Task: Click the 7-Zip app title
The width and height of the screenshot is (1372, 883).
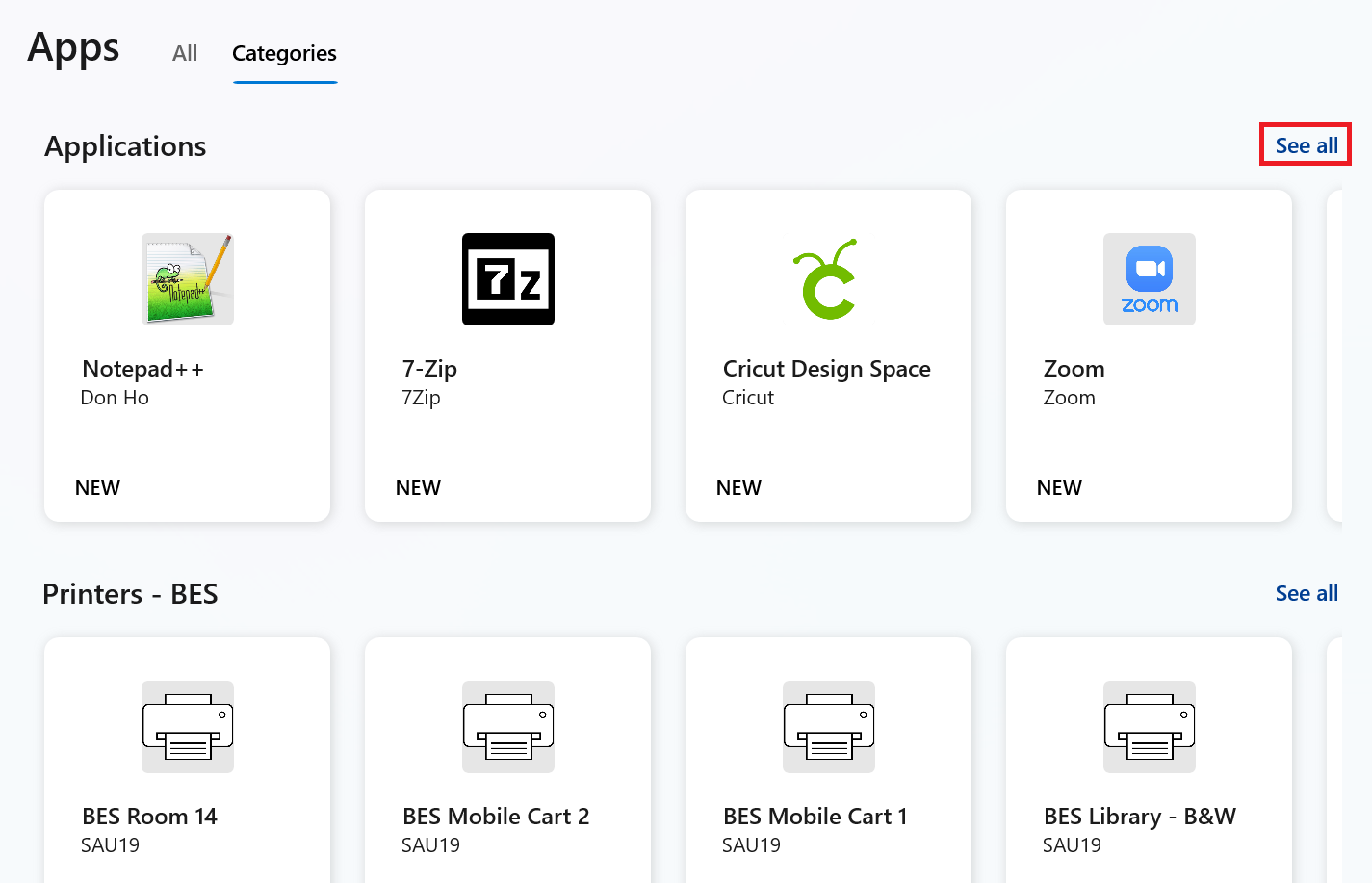Action: [429, 369]
